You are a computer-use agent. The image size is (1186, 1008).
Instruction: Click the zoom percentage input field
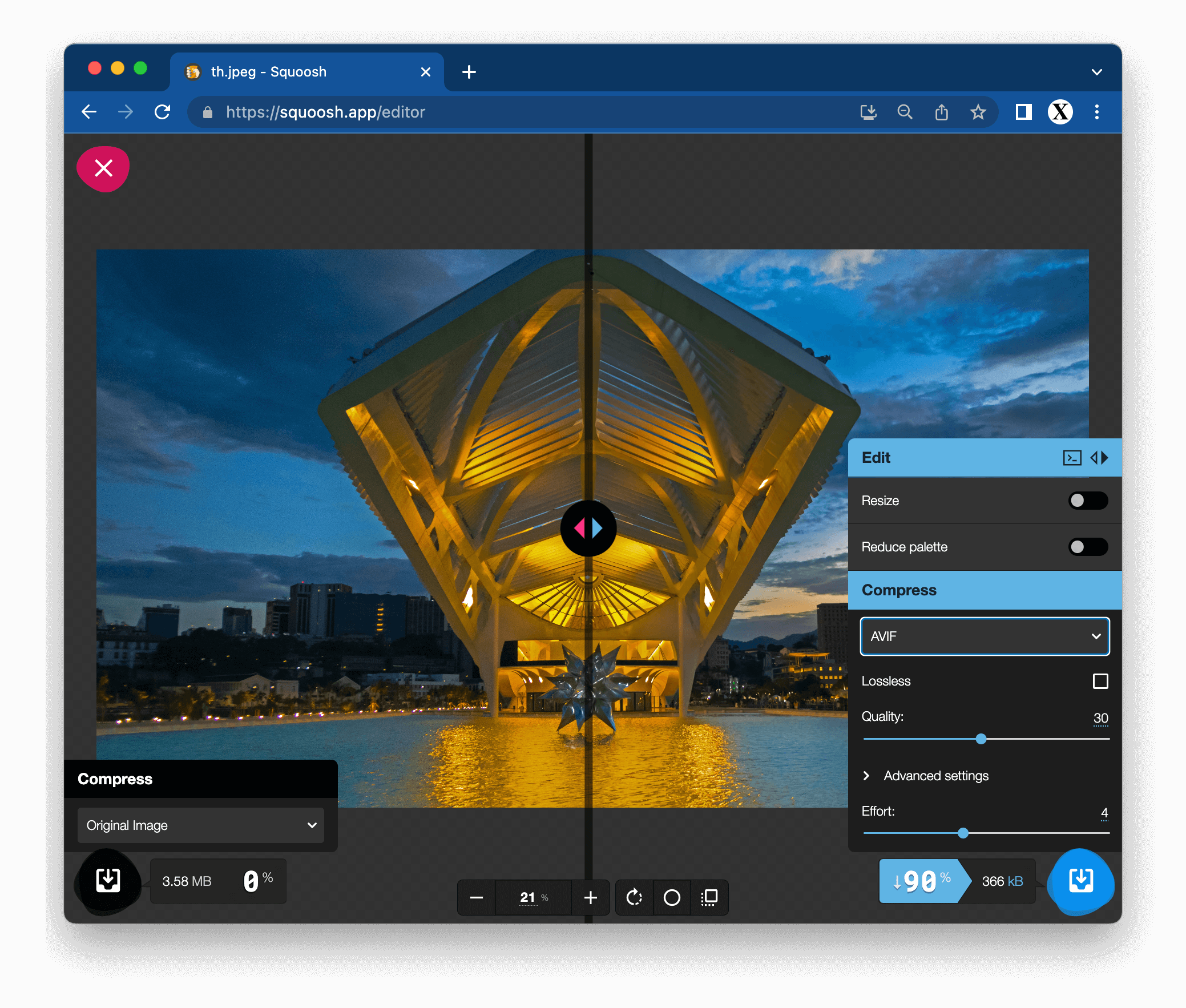529,897
